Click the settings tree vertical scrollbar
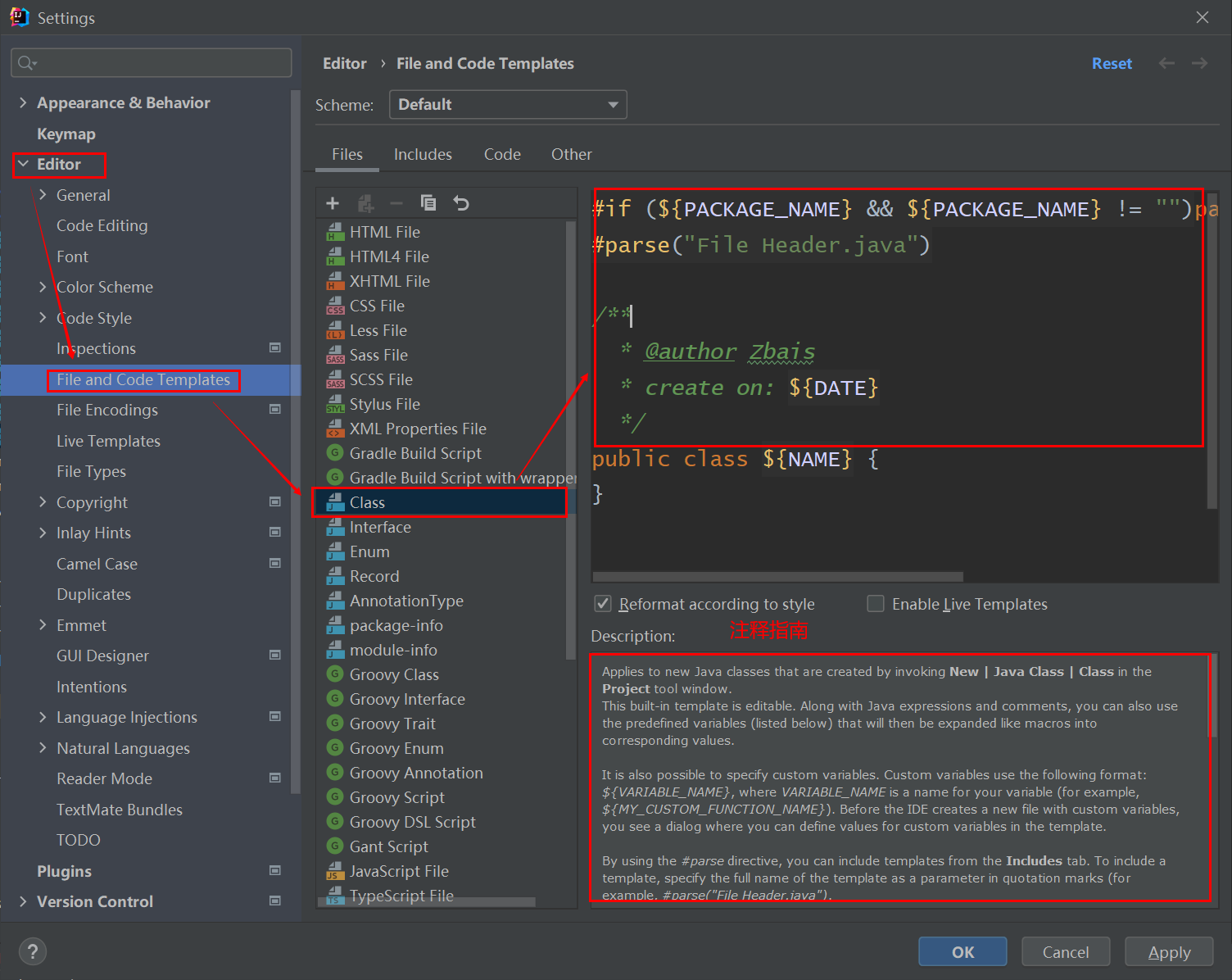Screen dimensions: 1232x980 pyautogui.click(x=296, y=441)
